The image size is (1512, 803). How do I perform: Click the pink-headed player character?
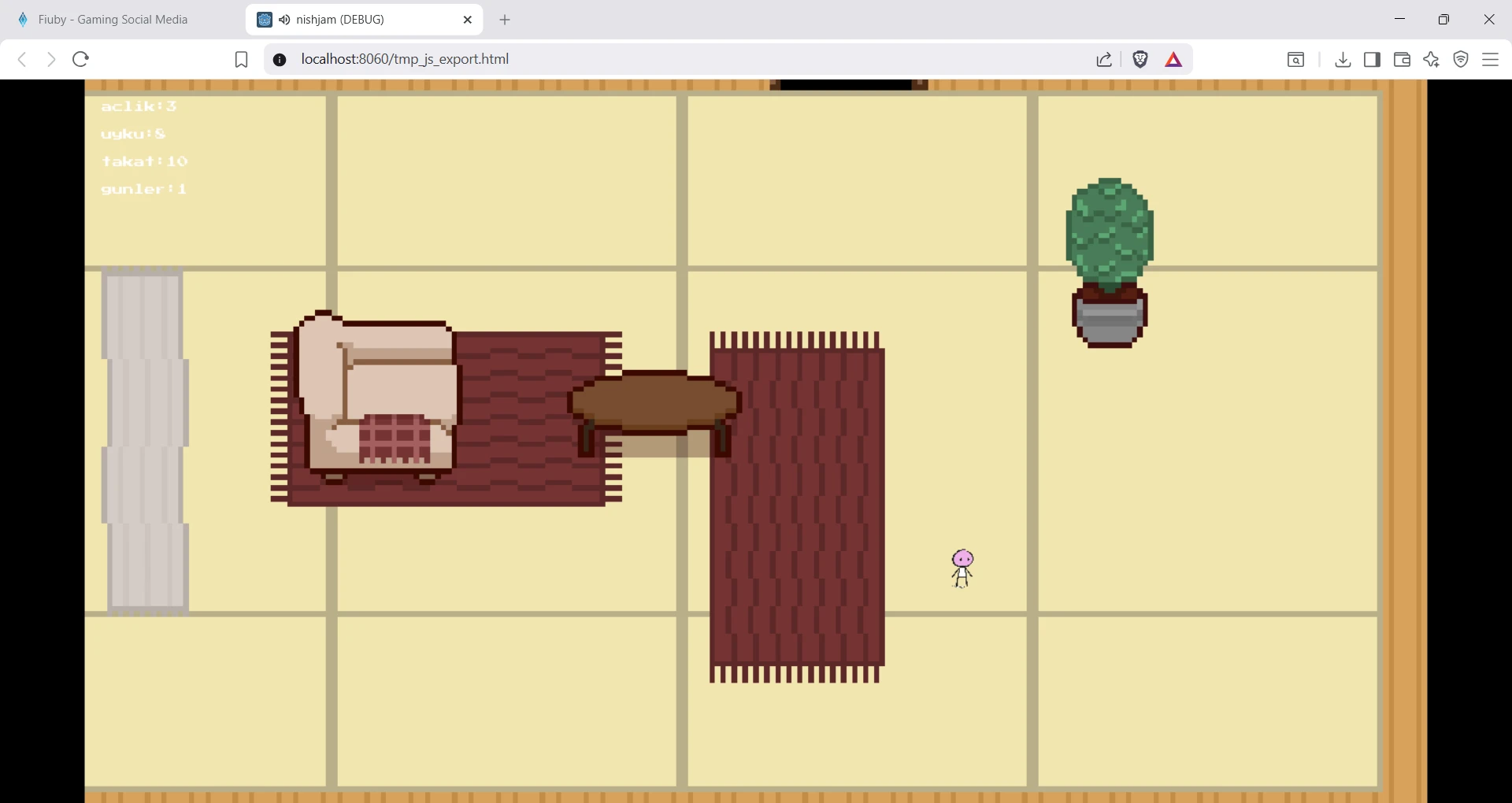pyautogui.click(x=962, y=568)
